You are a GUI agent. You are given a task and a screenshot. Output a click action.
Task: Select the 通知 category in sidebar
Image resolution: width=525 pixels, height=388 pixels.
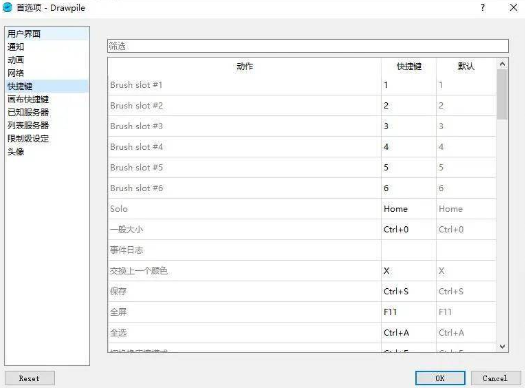pos(47,47)
